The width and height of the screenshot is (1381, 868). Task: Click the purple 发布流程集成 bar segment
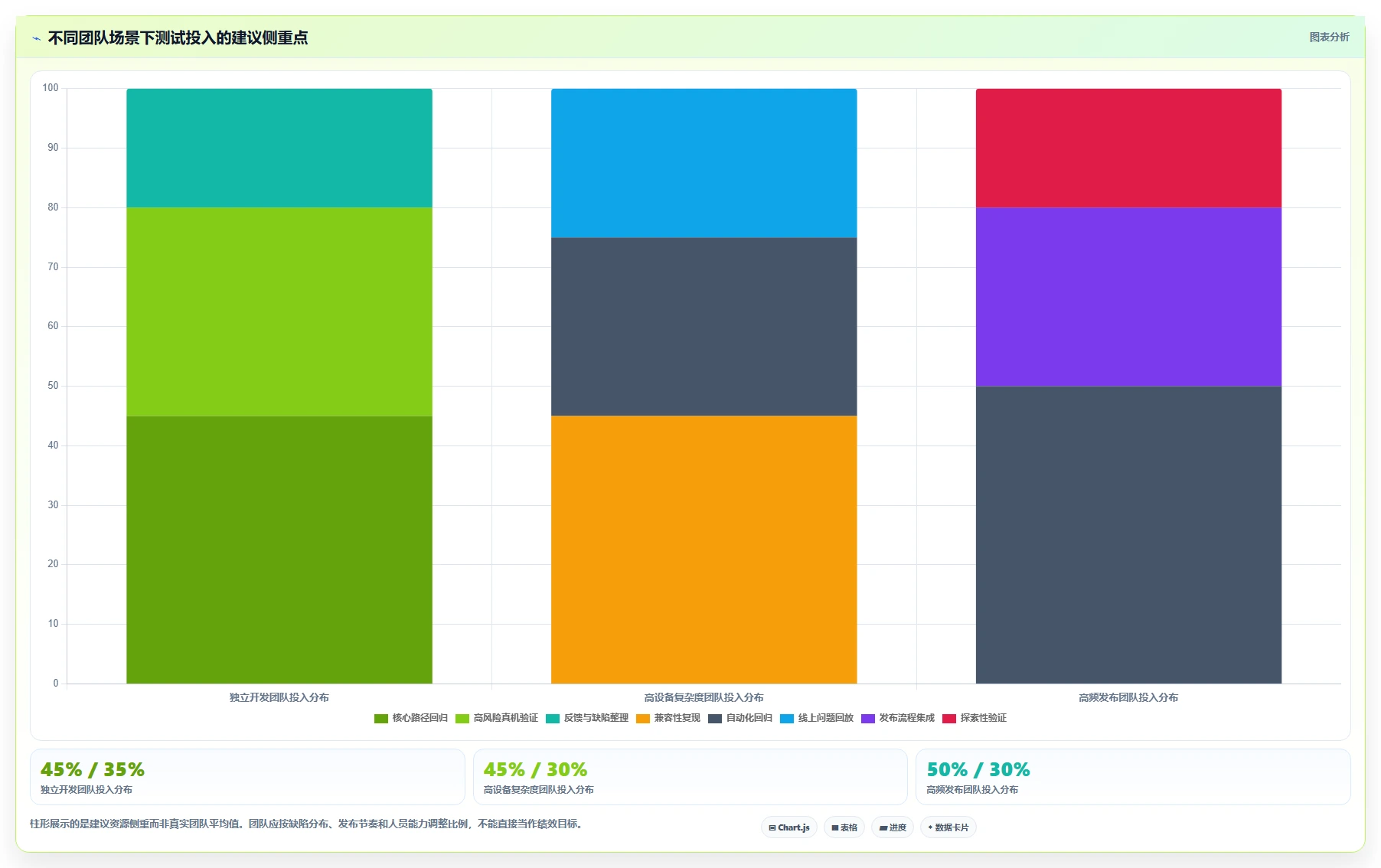click(1129, 297)
